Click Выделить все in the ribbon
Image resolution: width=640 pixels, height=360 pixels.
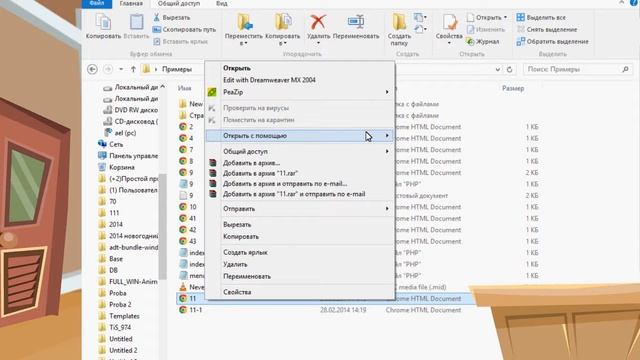point(541,18)
